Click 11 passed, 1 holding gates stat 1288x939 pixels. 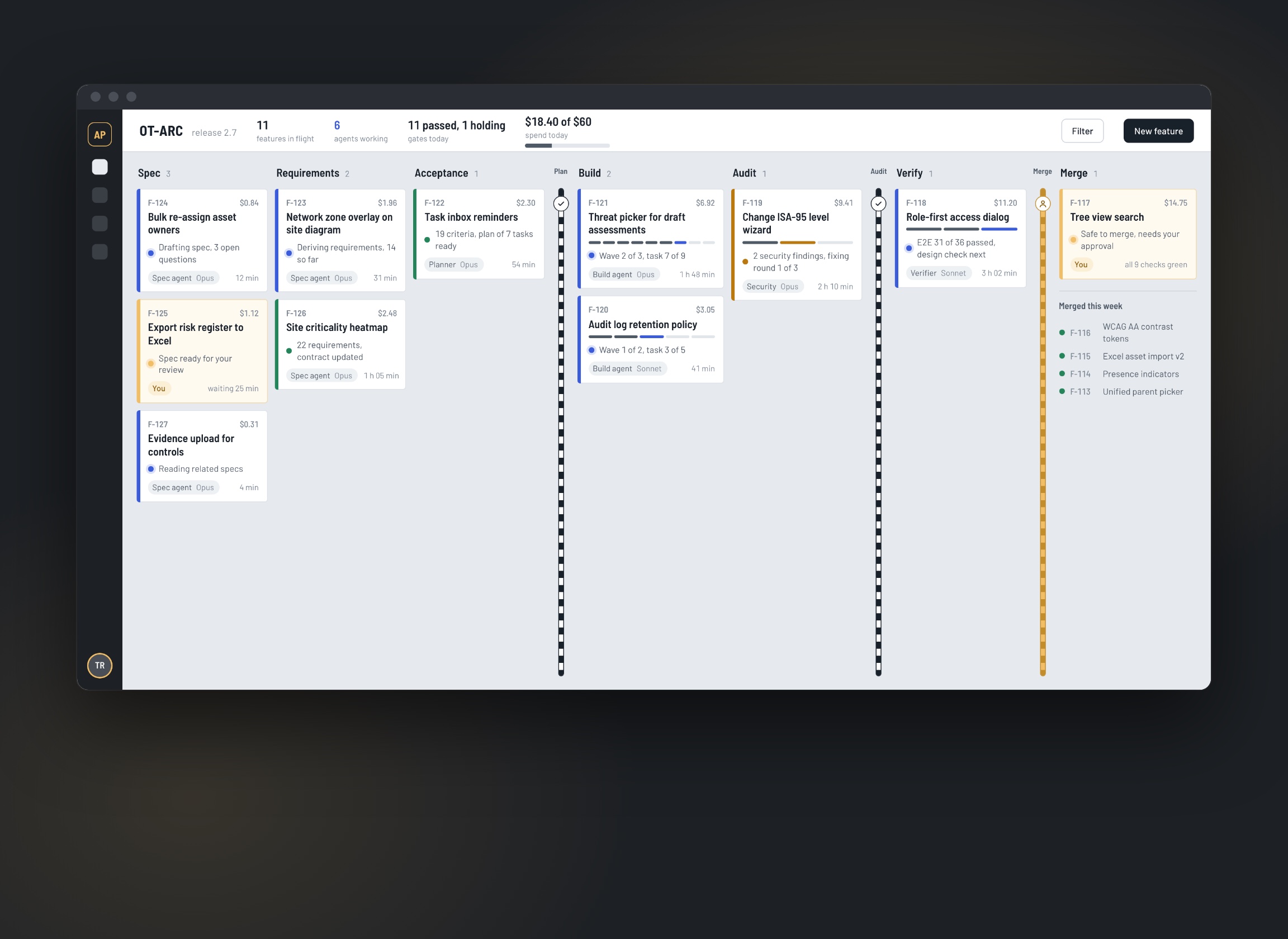click(456, 131)
